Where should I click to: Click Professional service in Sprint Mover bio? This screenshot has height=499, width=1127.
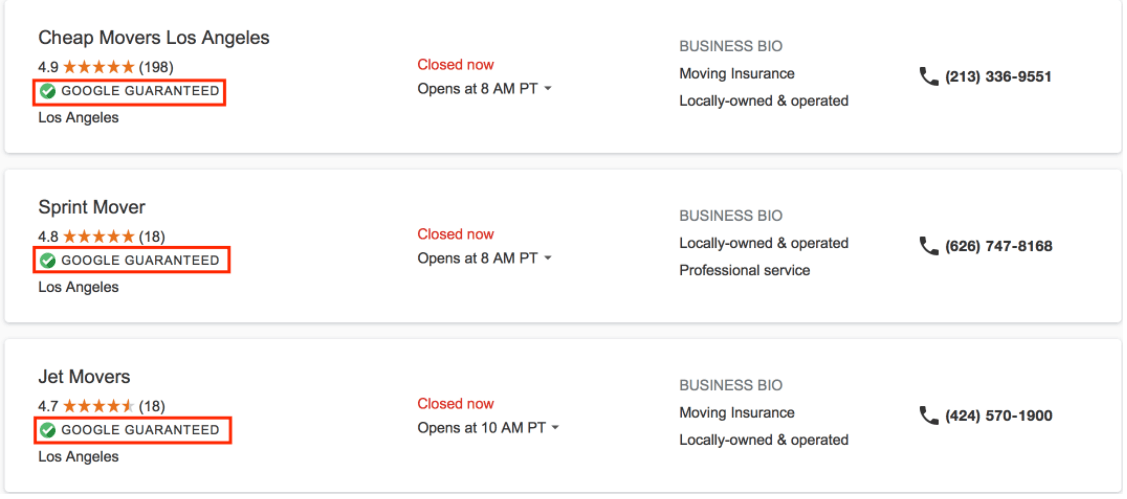(x=745, y=270)
